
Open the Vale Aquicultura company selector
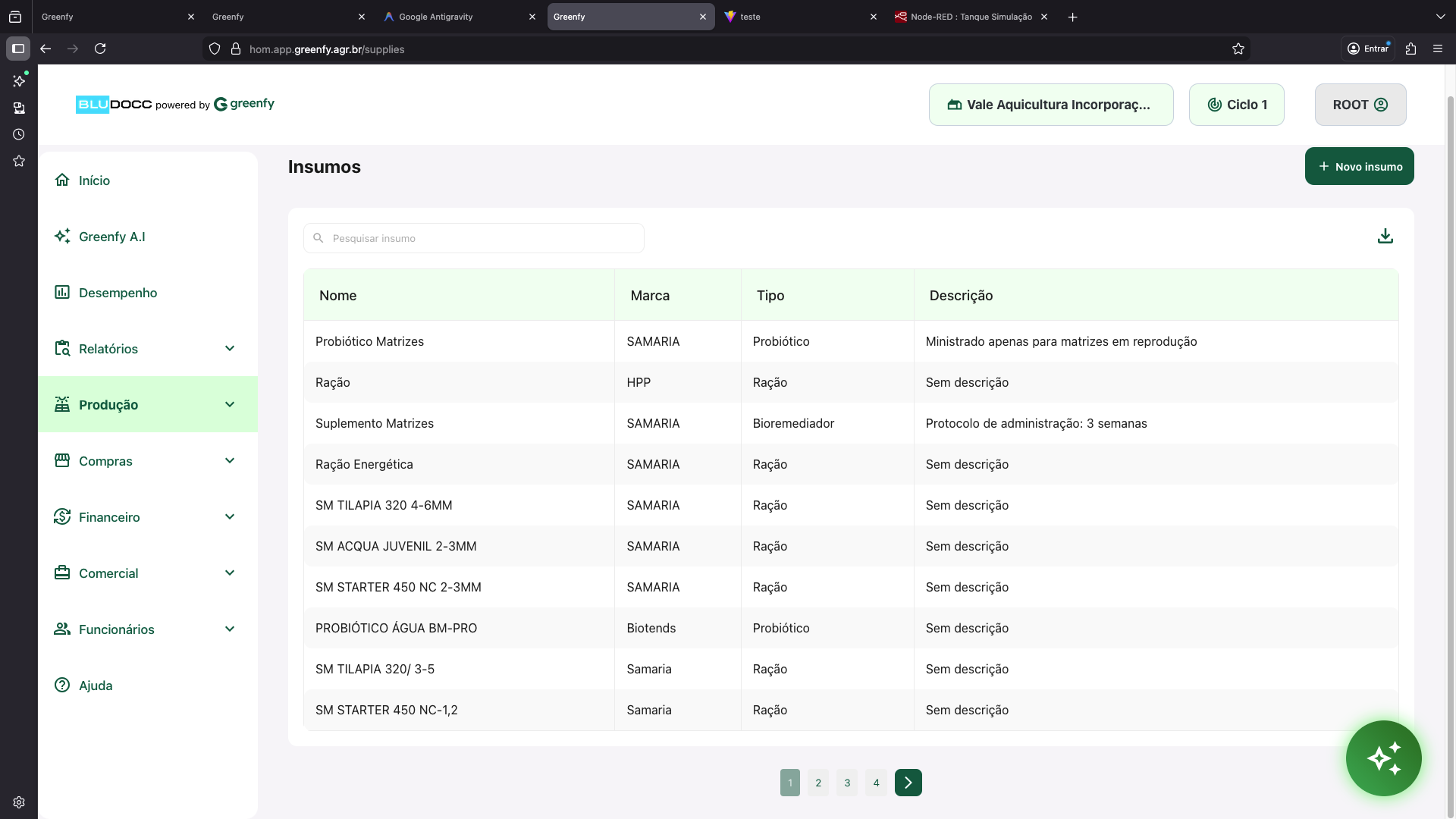1051,105
